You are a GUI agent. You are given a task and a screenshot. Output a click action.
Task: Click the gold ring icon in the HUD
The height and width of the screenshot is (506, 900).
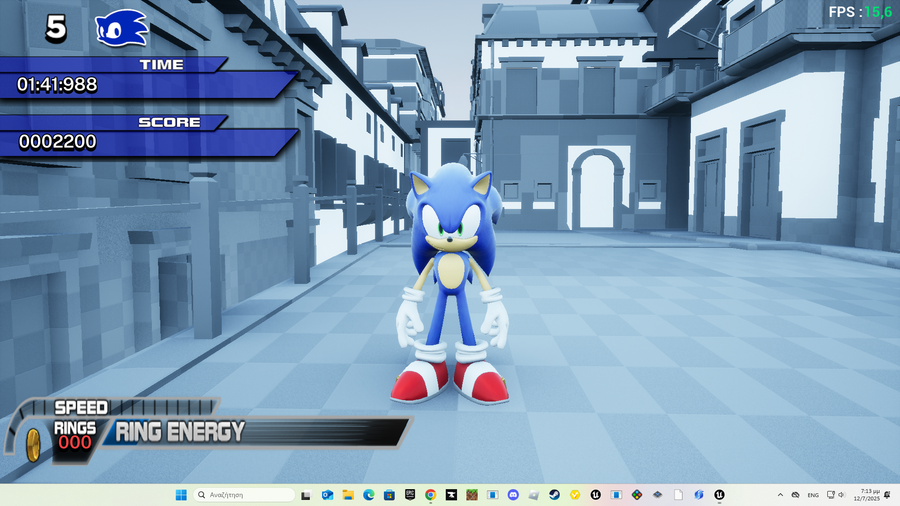click(33, 445)
